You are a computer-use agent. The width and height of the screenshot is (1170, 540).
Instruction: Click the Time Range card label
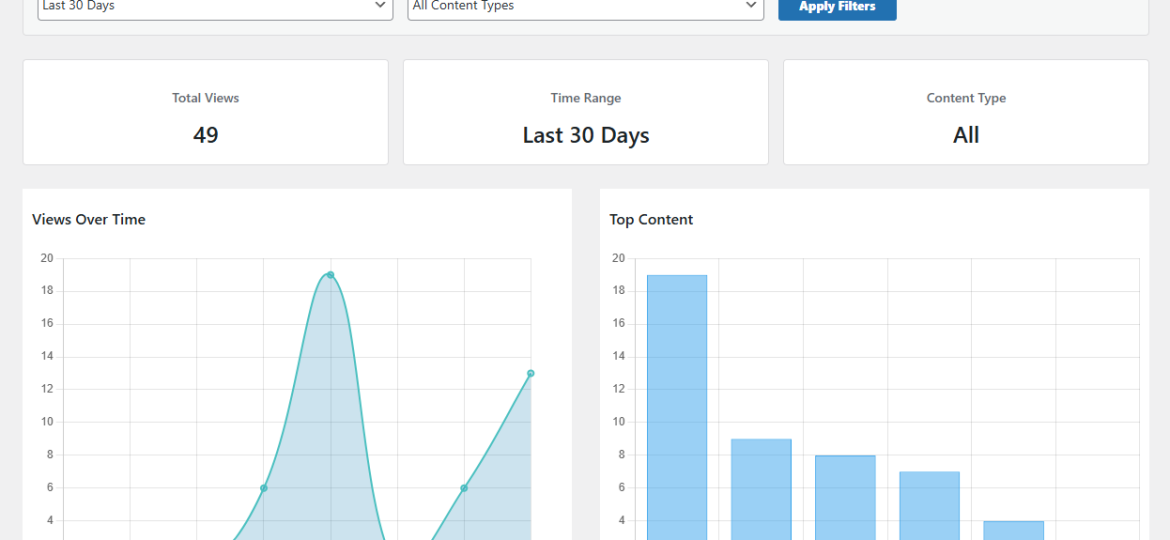pos(586,98)
